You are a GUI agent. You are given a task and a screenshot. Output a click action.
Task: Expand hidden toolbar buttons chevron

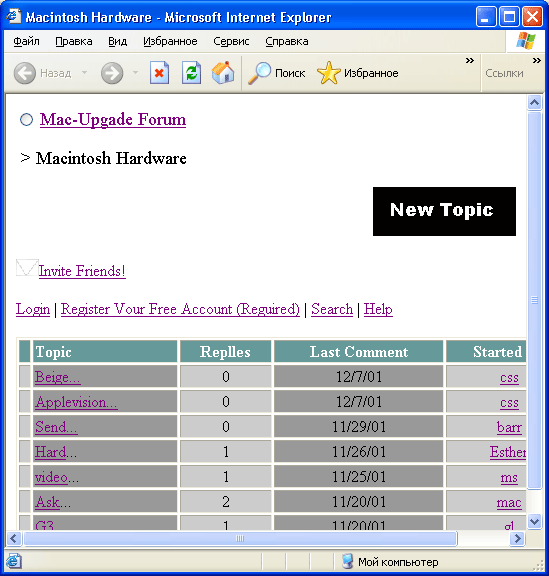tap(470, 61)
